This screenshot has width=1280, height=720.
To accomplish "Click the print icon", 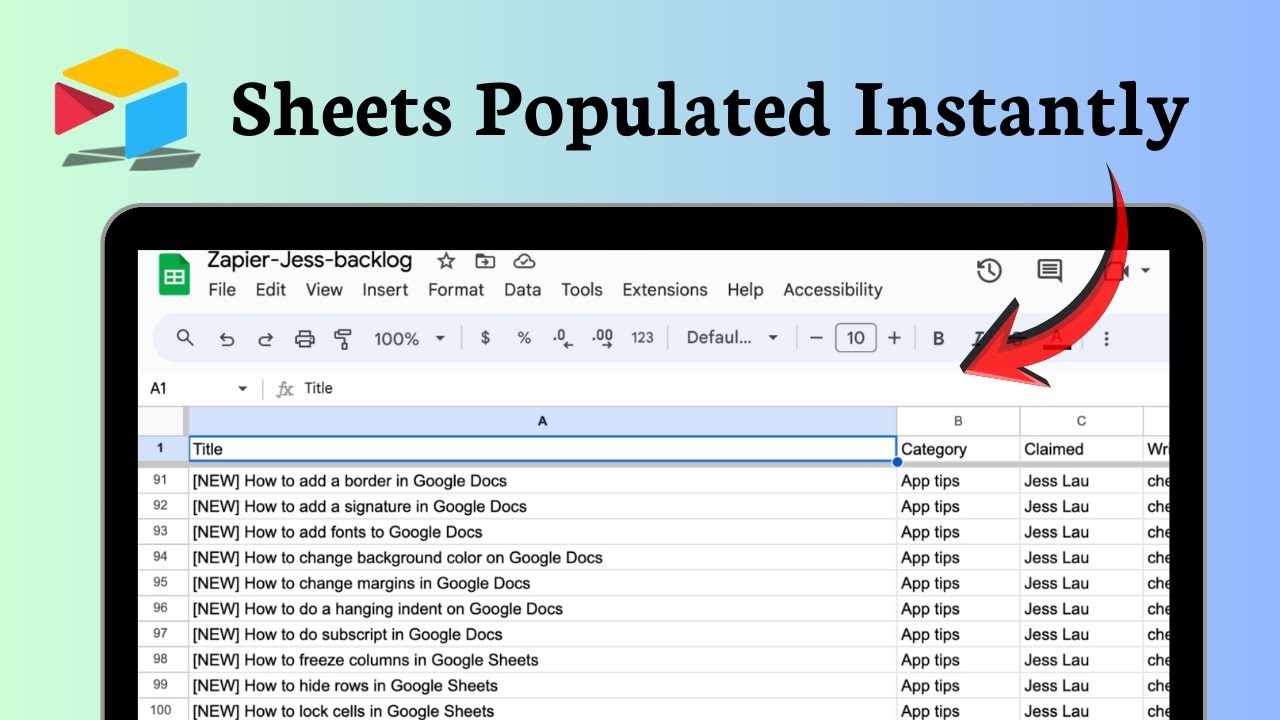I will point(304,339).
